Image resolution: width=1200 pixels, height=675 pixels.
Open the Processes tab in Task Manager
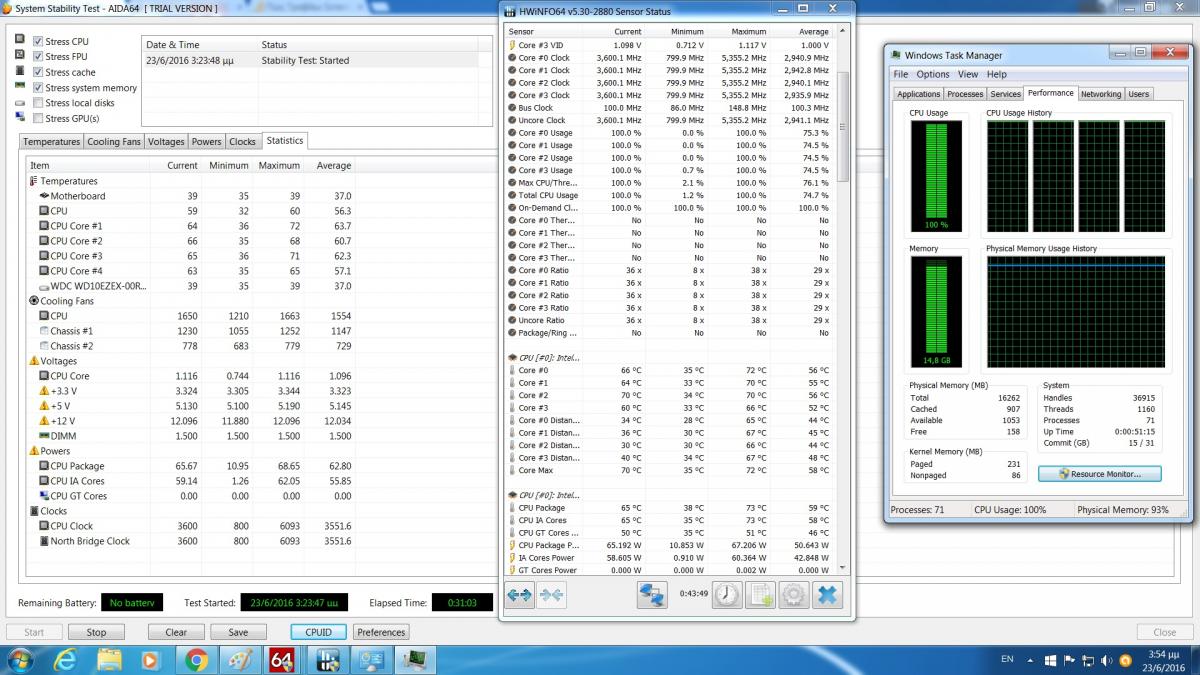coord(965,94)
